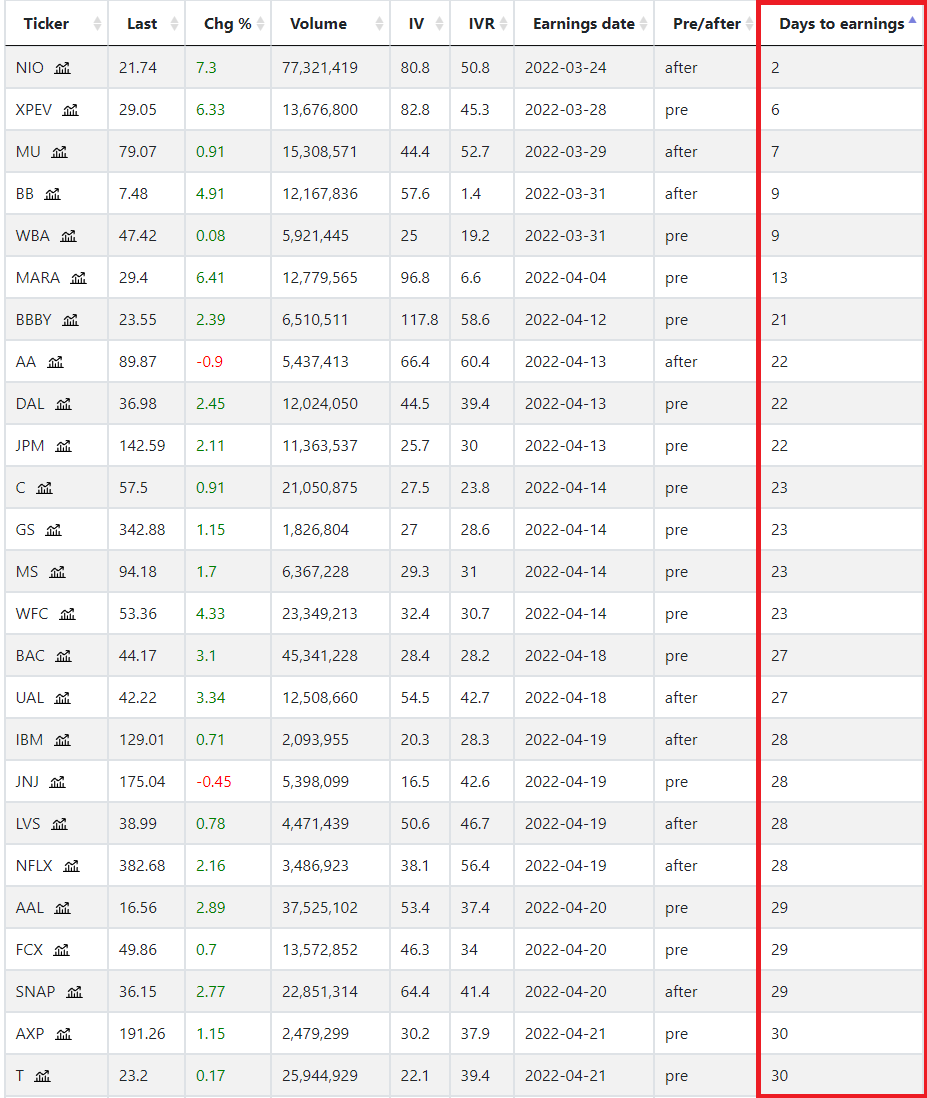The image size is (927, 1098).
Task: Select the MARA ticker text
Action: [x=38, y=278]
